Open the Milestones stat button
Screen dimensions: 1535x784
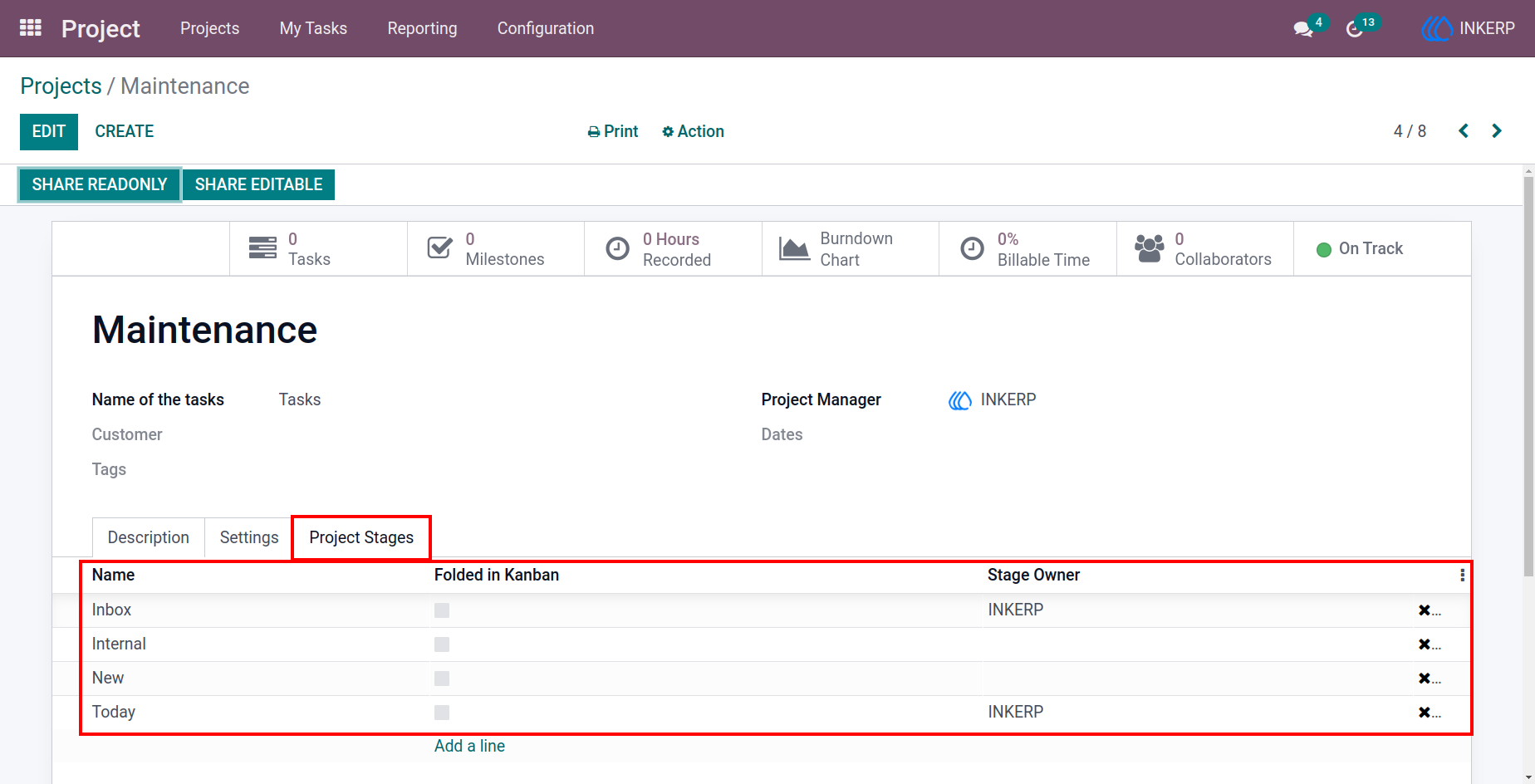tap(496, 248)
